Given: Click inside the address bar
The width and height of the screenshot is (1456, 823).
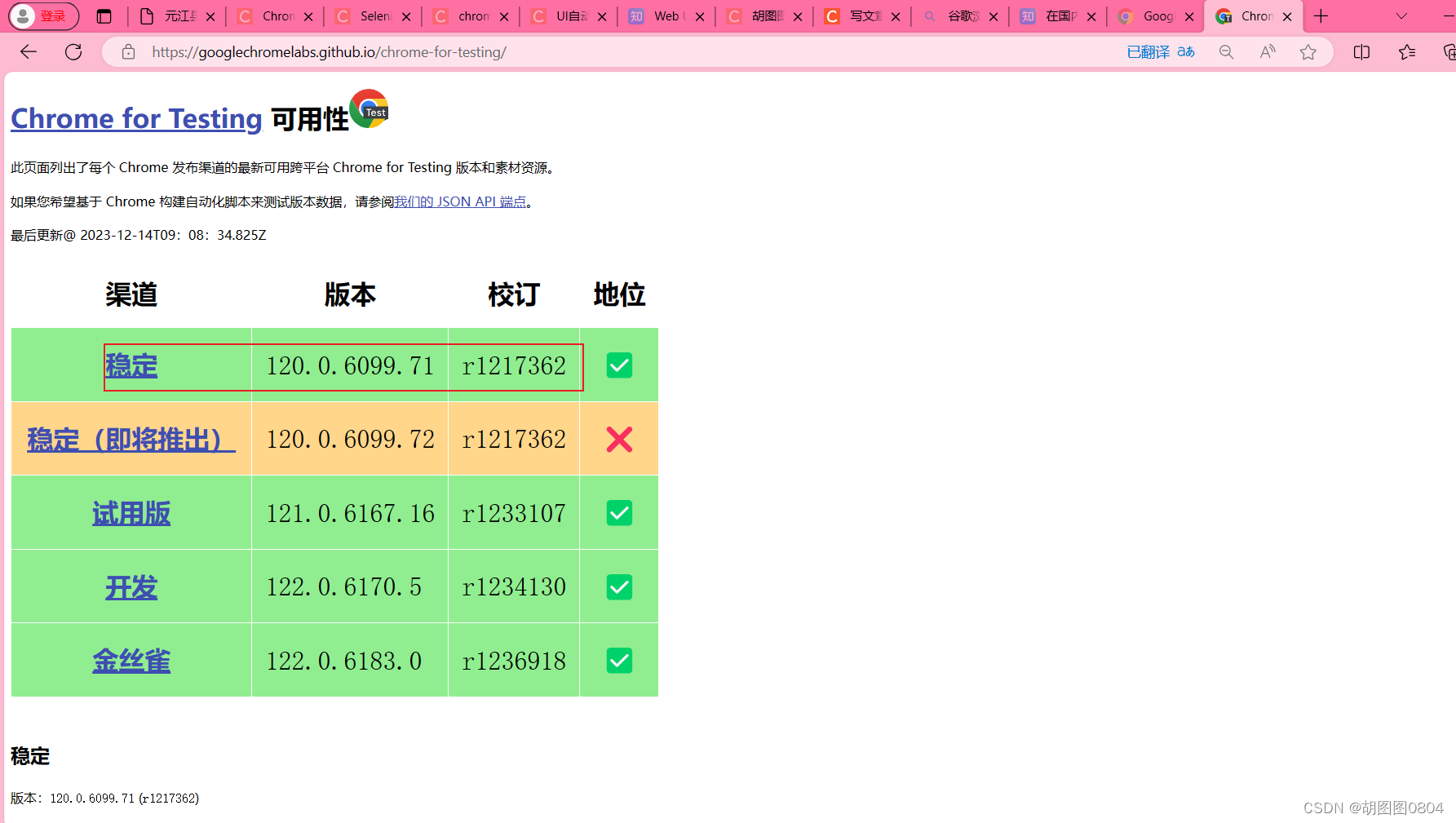Looking at the screenshot, I should (x=489, y=51).
